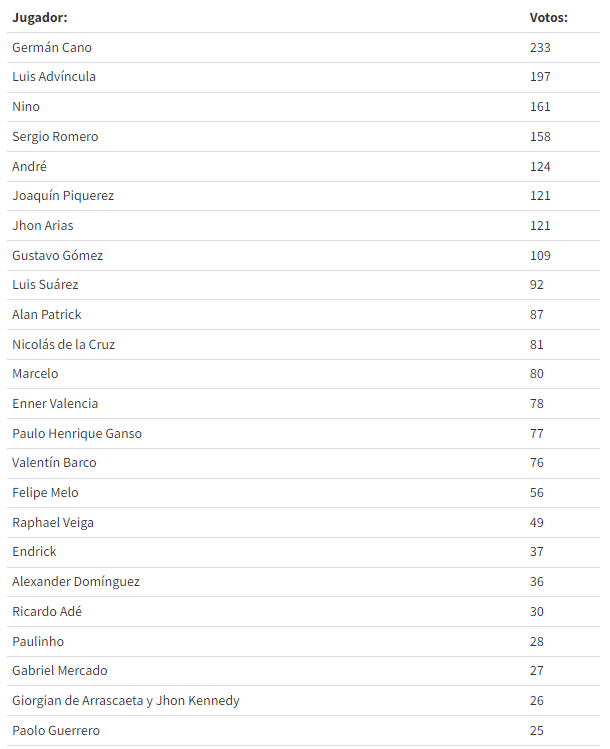Viewport: 610px width, 749px height.
Task: Click Joaquín Piquerez in the list
Action: tap(63, 196)
